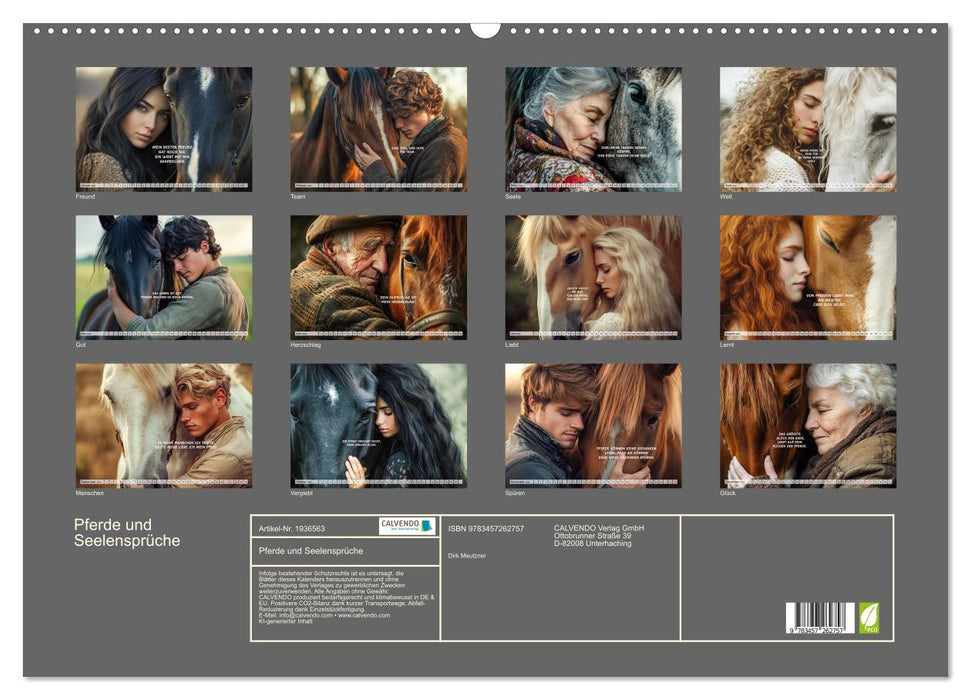Select the Welt thumbnail with white horse

808,129
